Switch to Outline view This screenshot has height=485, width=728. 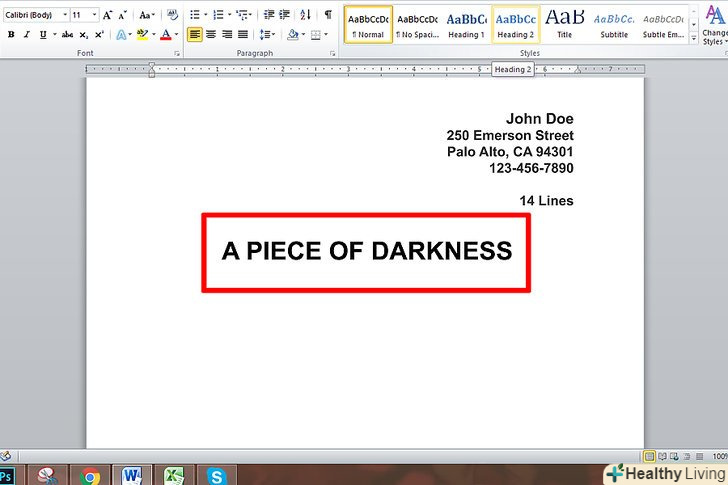tap(687, 457)
